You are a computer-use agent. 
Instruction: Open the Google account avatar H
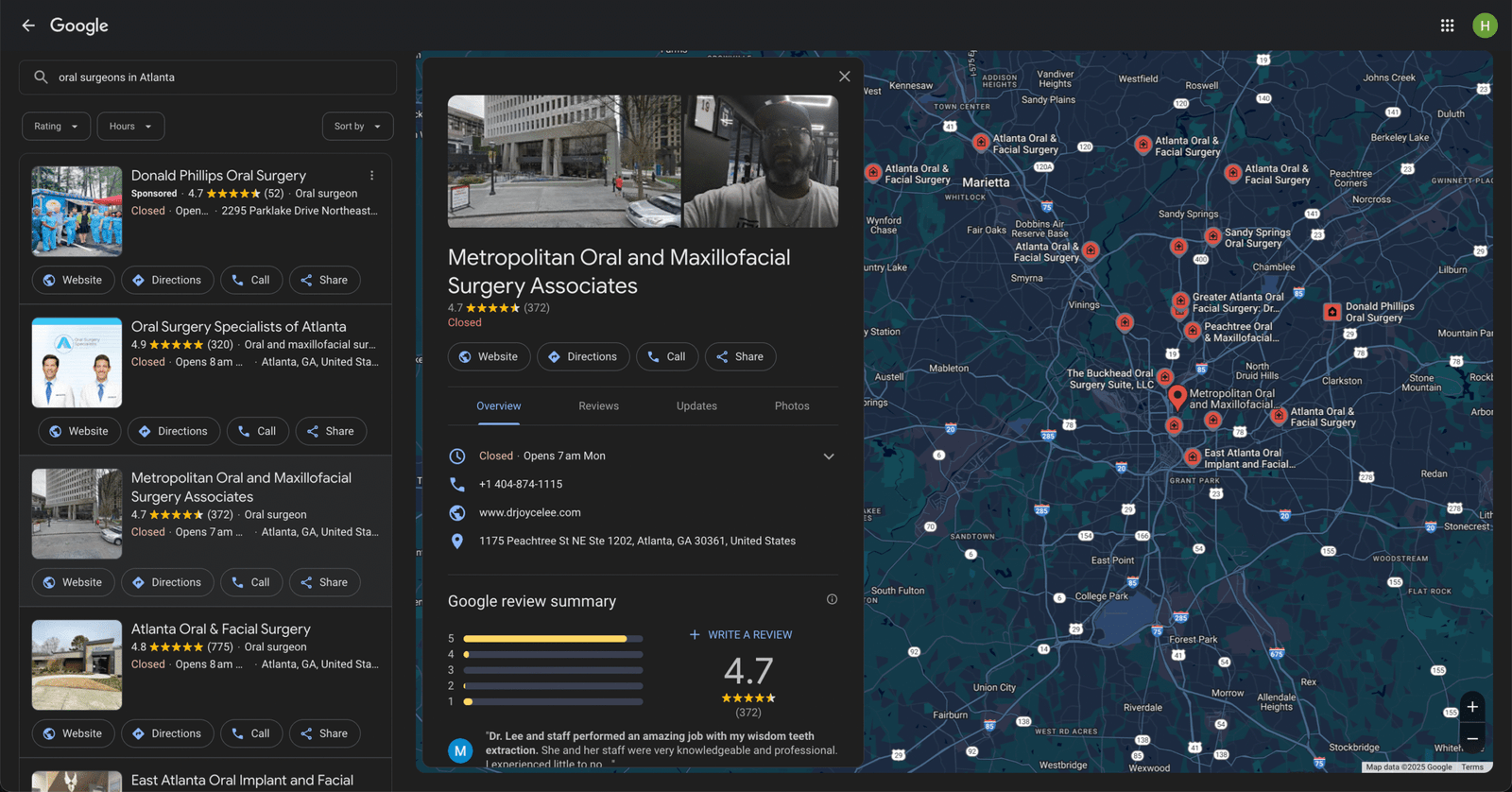coord(1485,26)
